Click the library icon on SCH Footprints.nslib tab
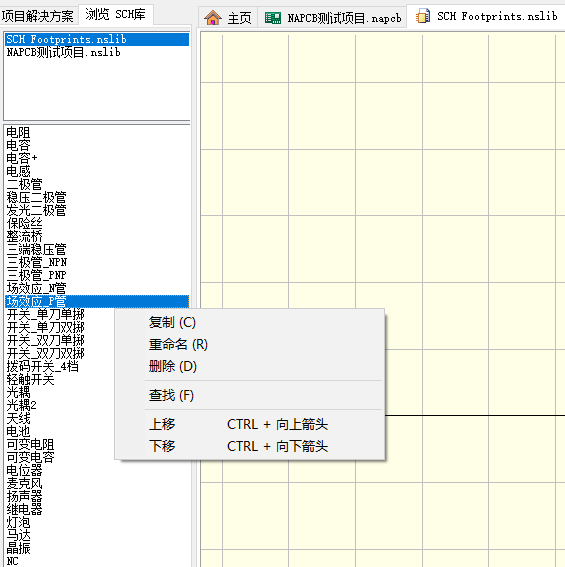The height and width of the screenshot is (567, 565). pyautogui.click(x=423, y=16)
